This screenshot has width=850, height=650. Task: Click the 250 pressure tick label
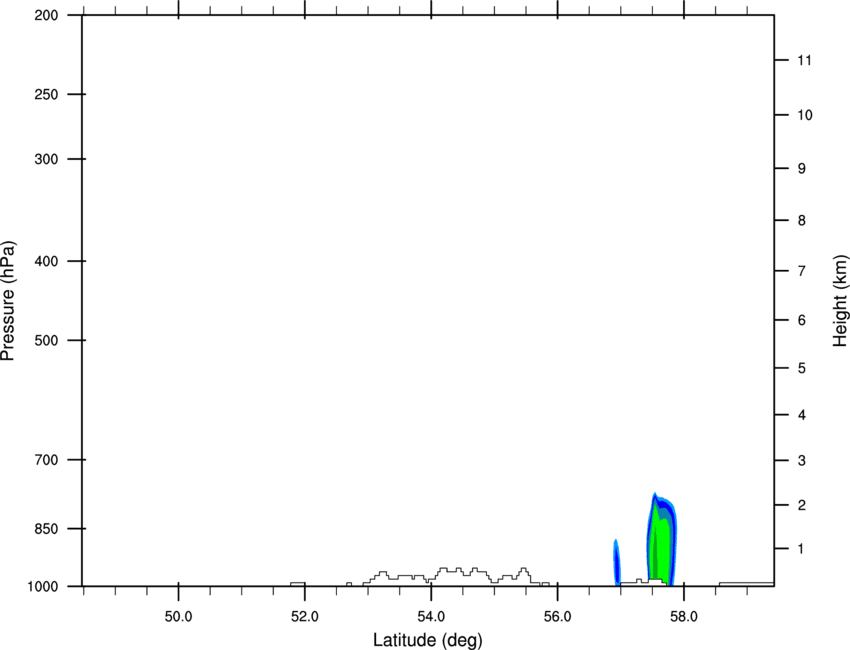coord(46,94)
